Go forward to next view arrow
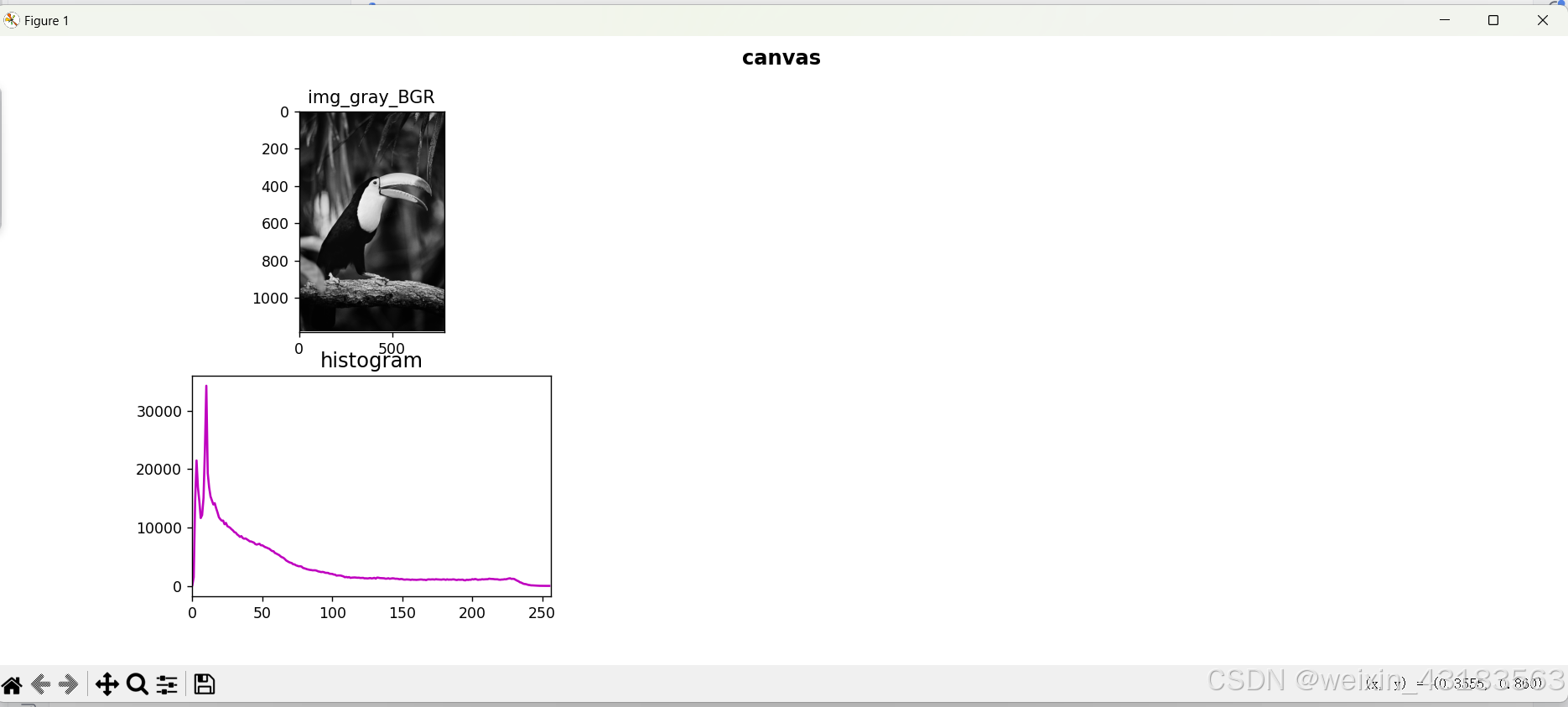 click(x=70, y=685)
